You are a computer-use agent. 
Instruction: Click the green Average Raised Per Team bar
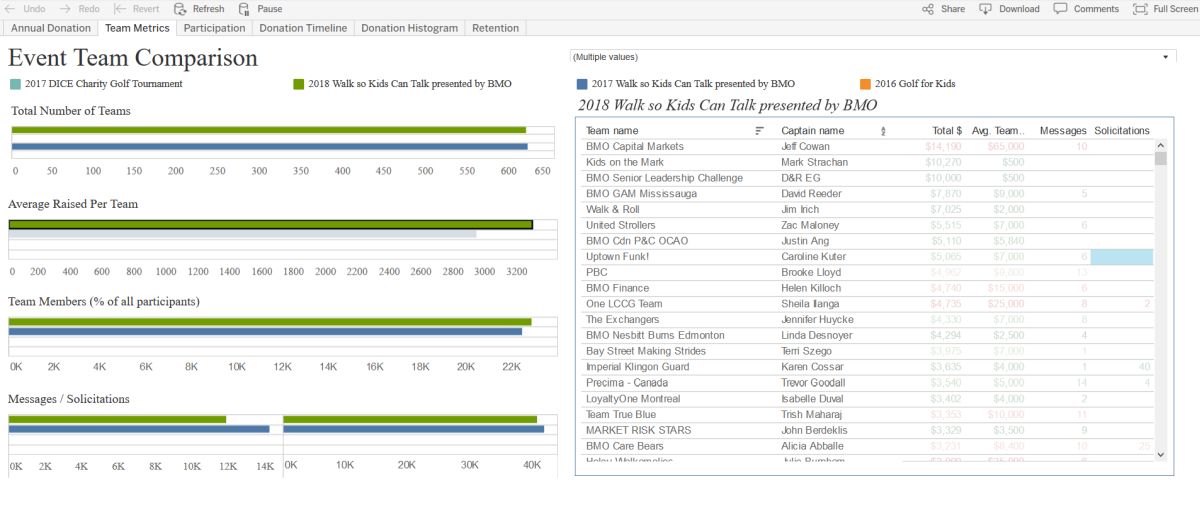(271, 225)
